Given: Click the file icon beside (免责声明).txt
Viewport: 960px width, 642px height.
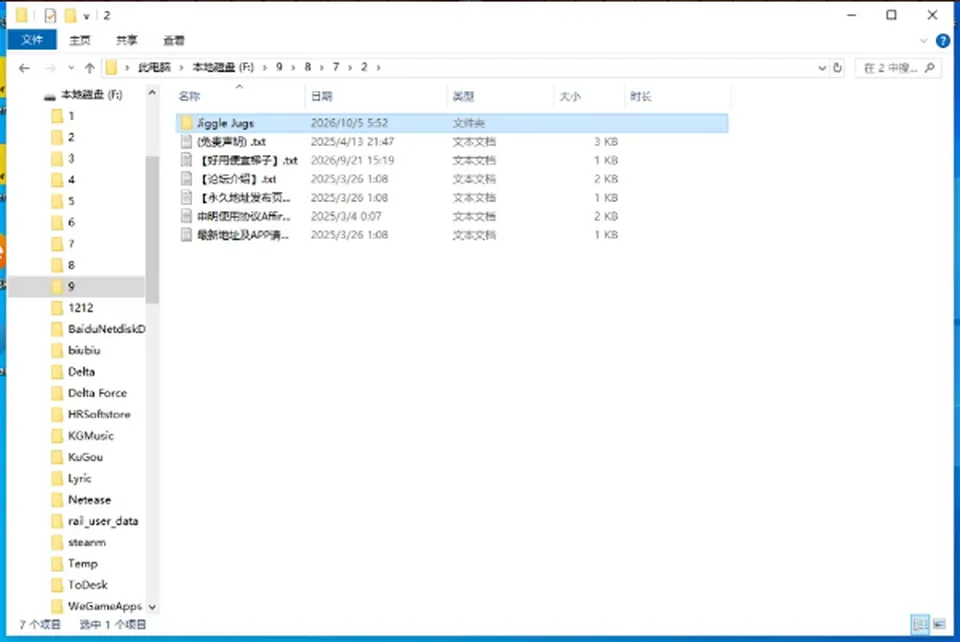Looking at the screenshot, I should 186,141.
